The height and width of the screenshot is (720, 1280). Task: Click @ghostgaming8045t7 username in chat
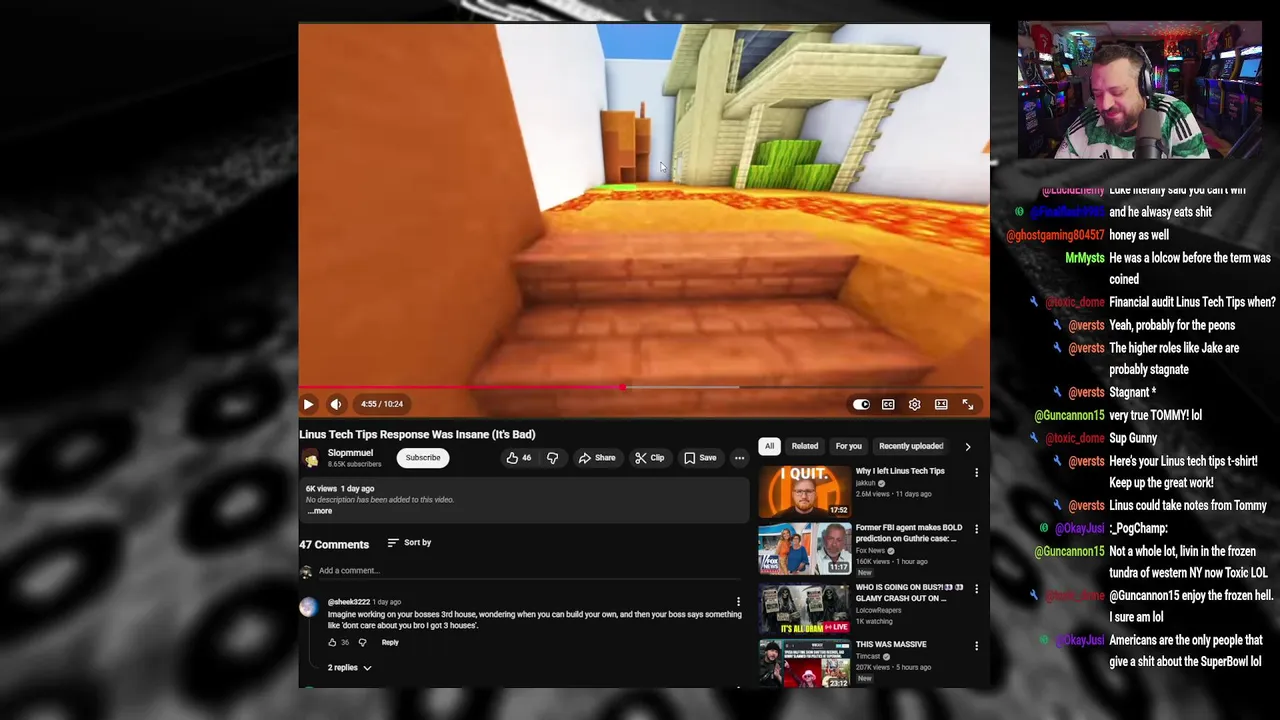pyautogui.click(x=1055, y=235)
